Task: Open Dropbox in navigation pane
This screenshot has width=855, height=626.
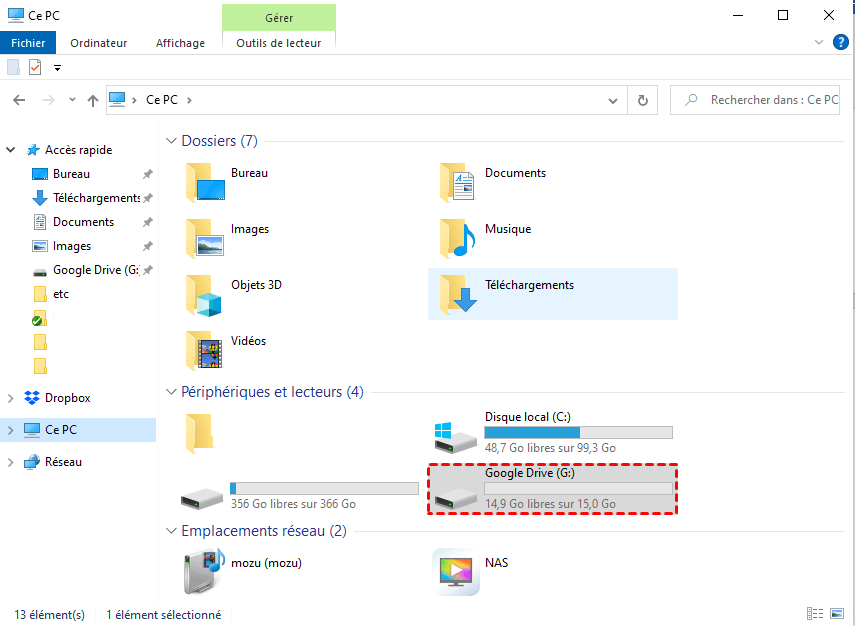Action: pyautogui.click(x=68, y=398)
